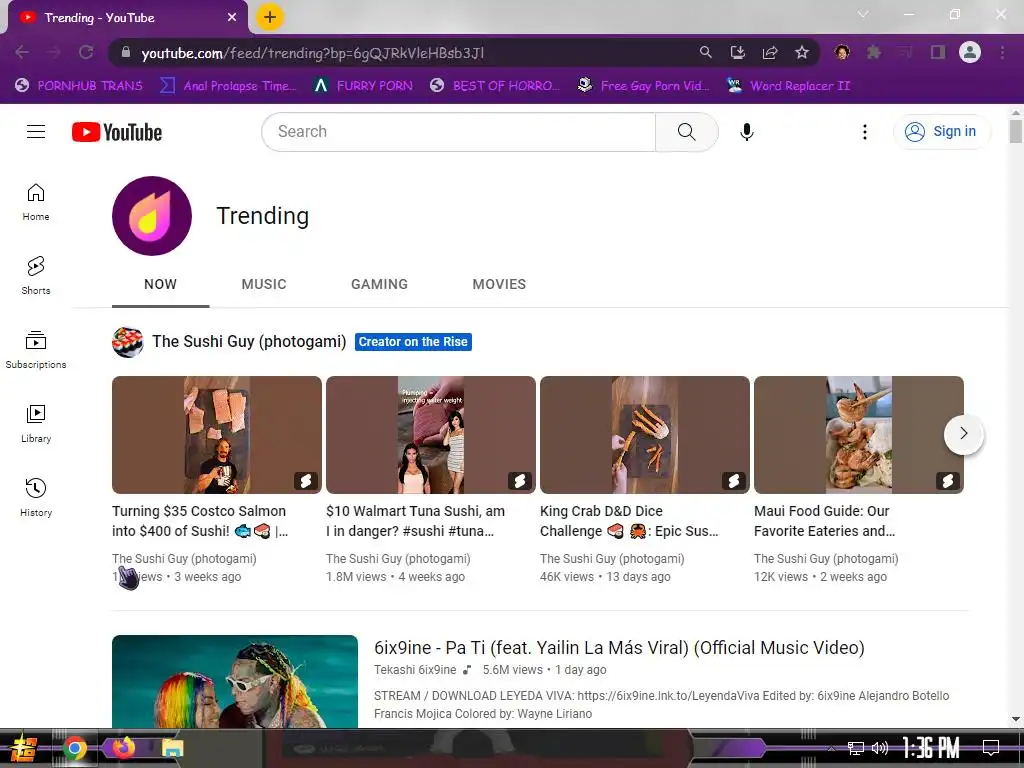
Task: Go back with browser back arrow
Action: (22, 52)
